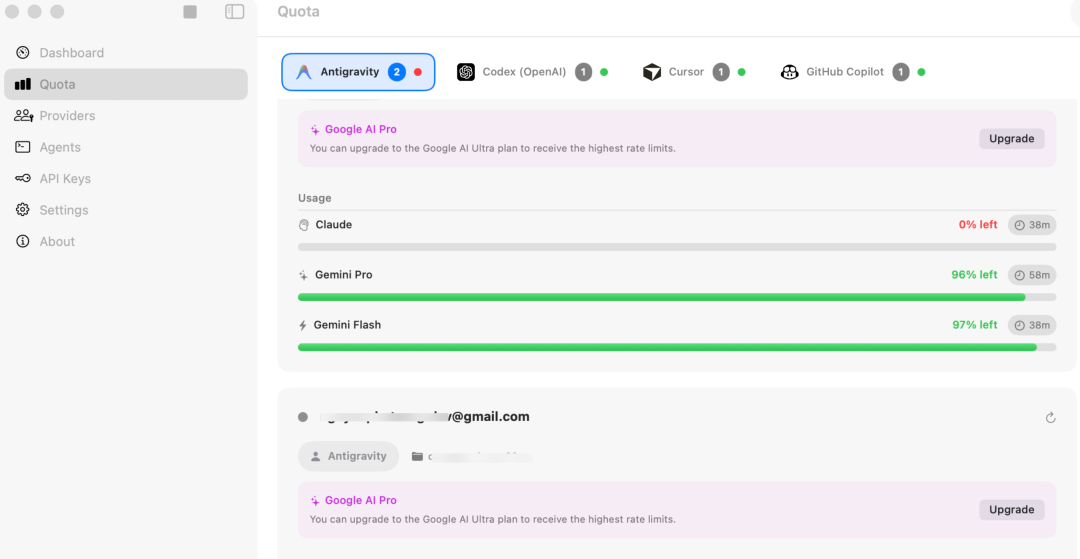The image size is (1080, 559).
Task: Click the Antigravity account count badge
Action: point(397,72)
